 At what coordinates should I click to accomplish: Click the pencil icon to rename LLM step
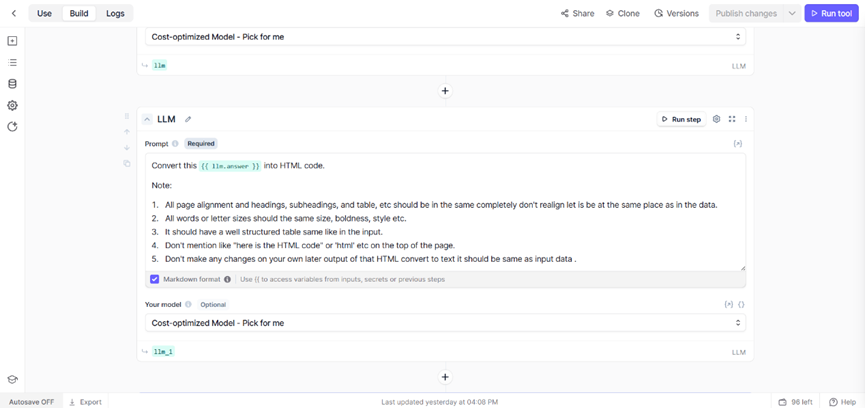pyautogui.click(x=188, y=119)
